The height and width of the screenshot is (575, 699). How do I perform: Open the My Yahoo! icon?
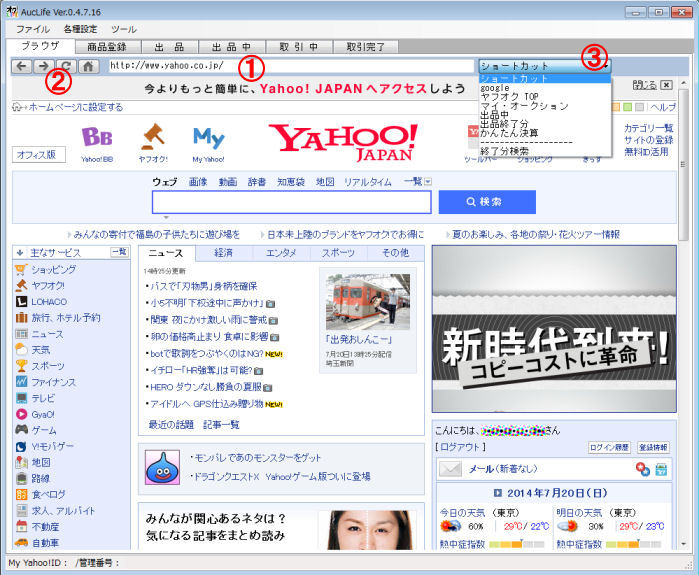pos(209,137)
